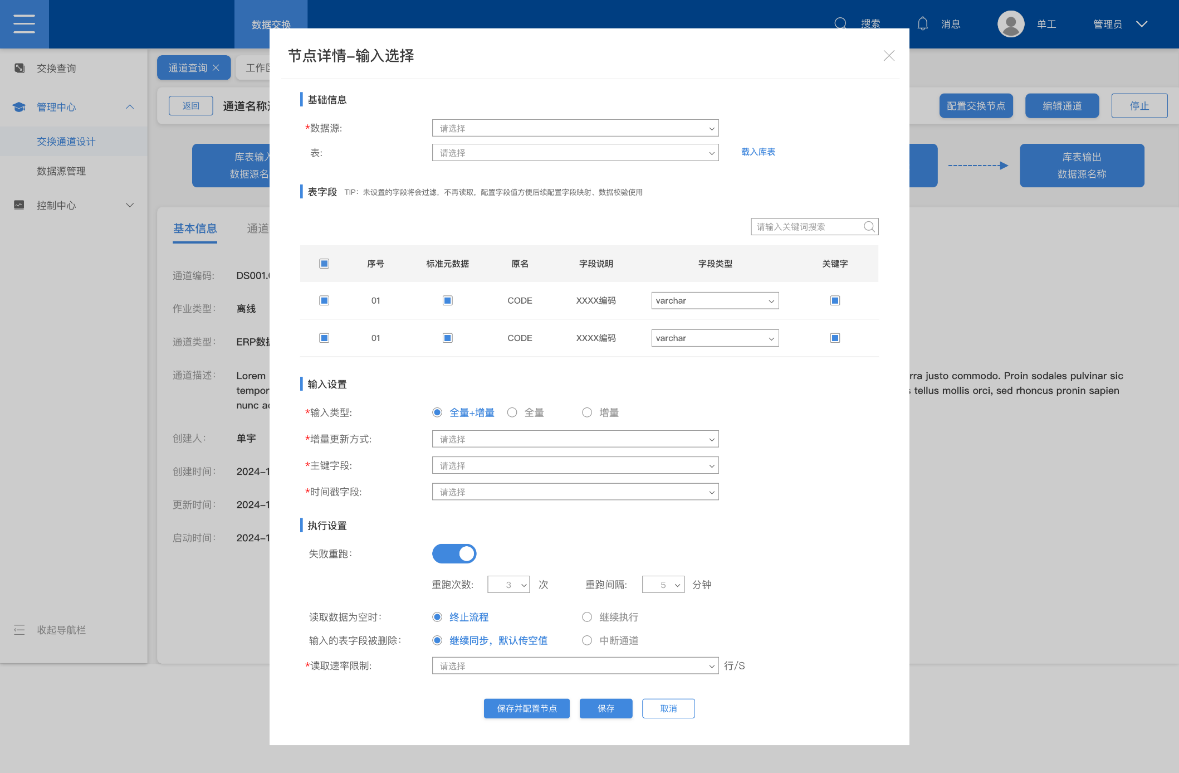
Task: Click search icon in keyword field
Action: [869, 227]
